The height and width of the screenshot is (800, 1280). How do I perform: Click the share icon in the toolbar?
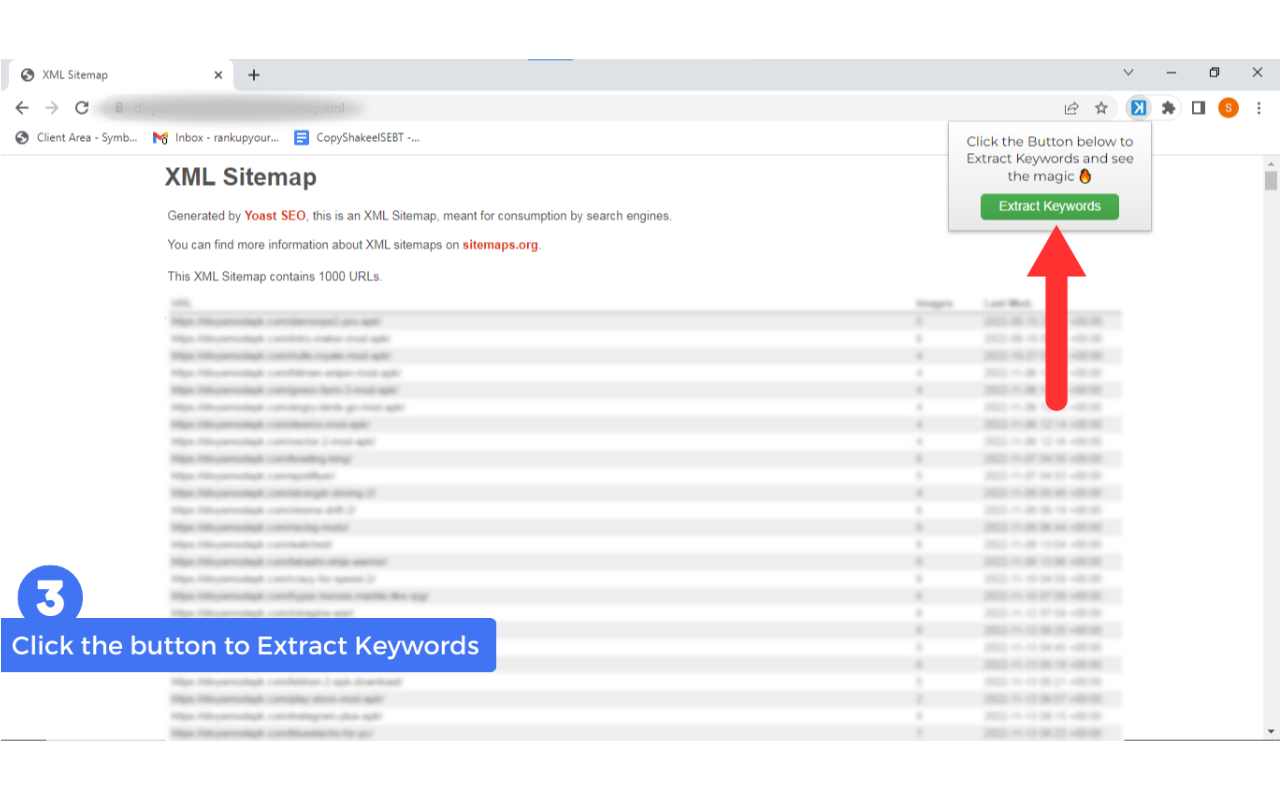(1071, 107)
